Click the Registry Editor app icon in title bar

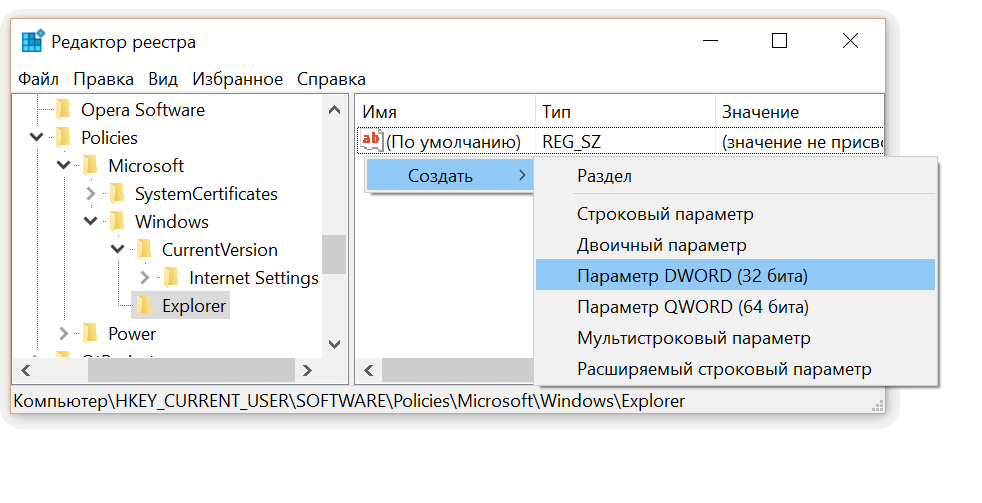[x=33, y=41]
